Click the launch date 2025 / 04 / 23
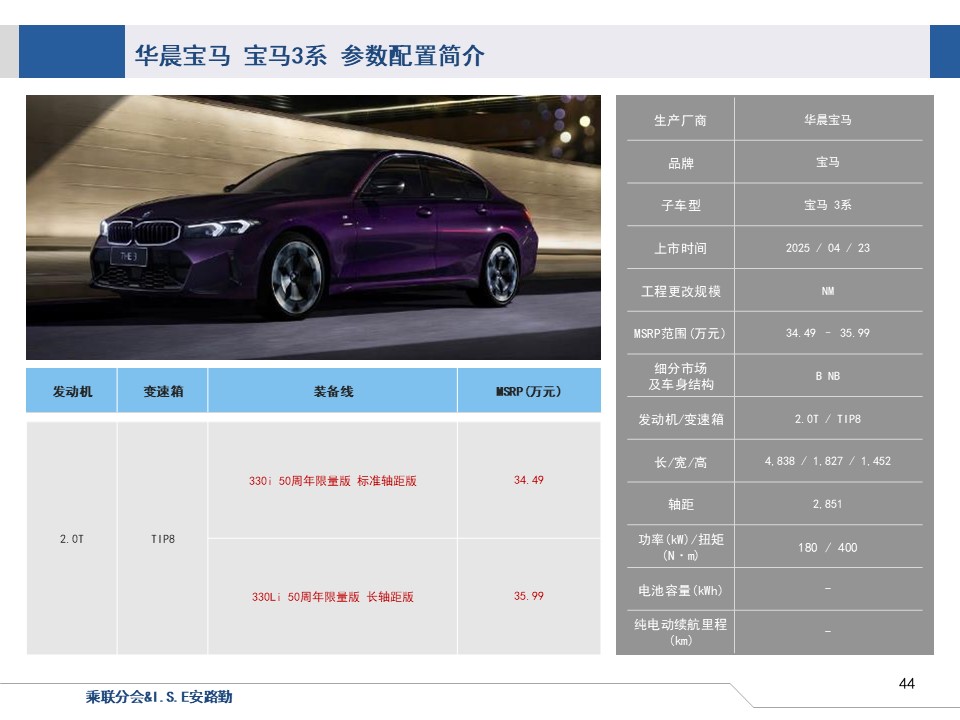 coord(828,248)
